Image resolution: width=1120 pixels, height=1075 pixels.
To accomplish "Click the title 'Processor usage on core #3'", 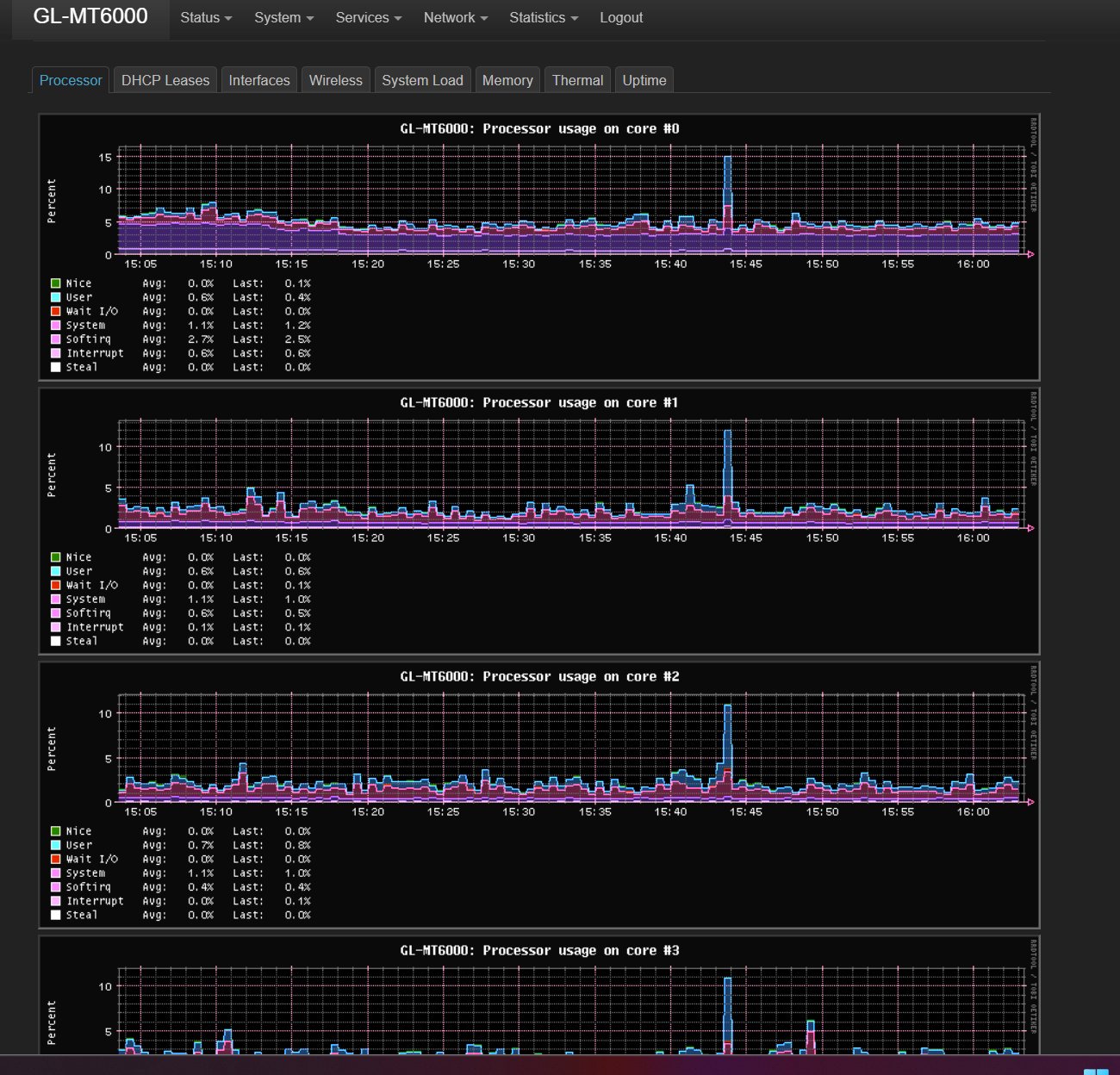I will pyautogui.click(x=581, y=950).
